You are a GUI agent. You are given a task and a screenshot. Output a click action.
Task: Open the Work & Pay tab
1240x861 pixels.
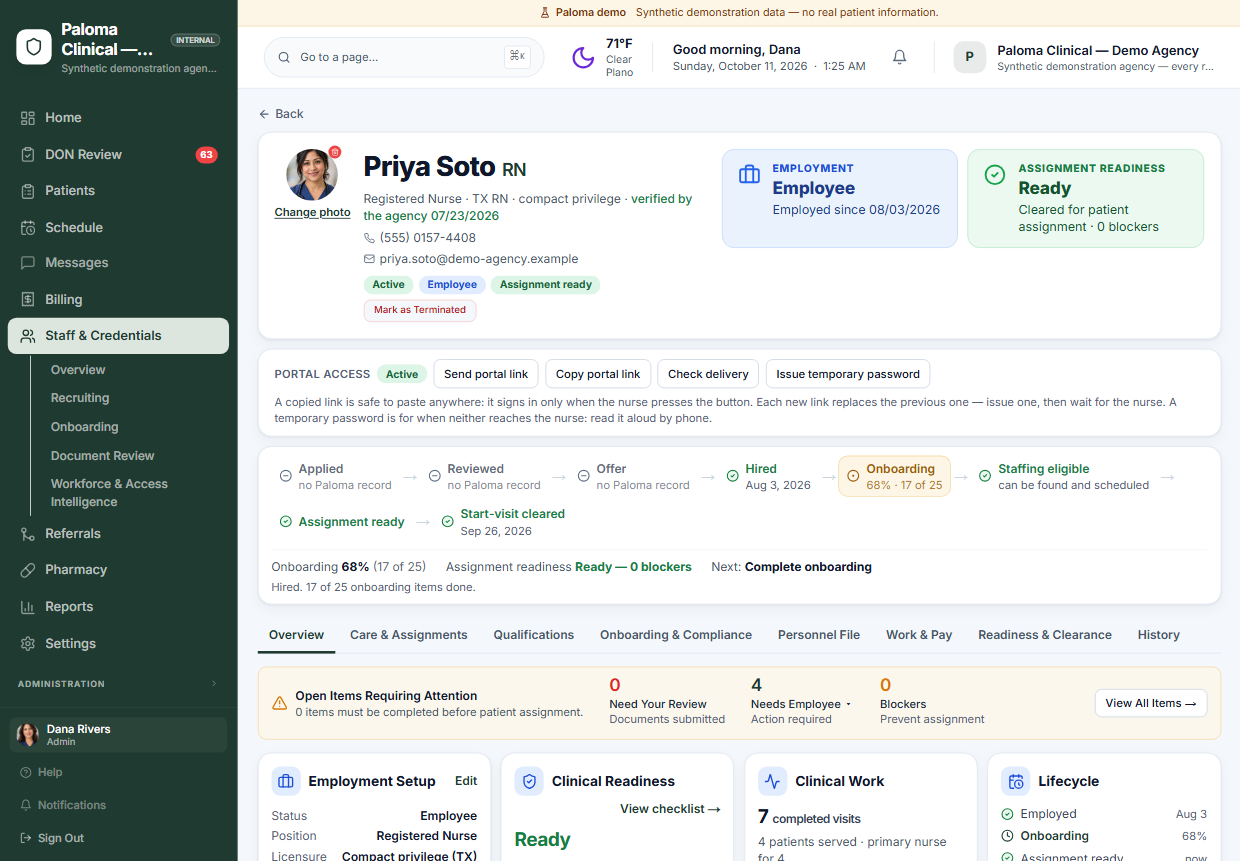[x=919, y=635]
